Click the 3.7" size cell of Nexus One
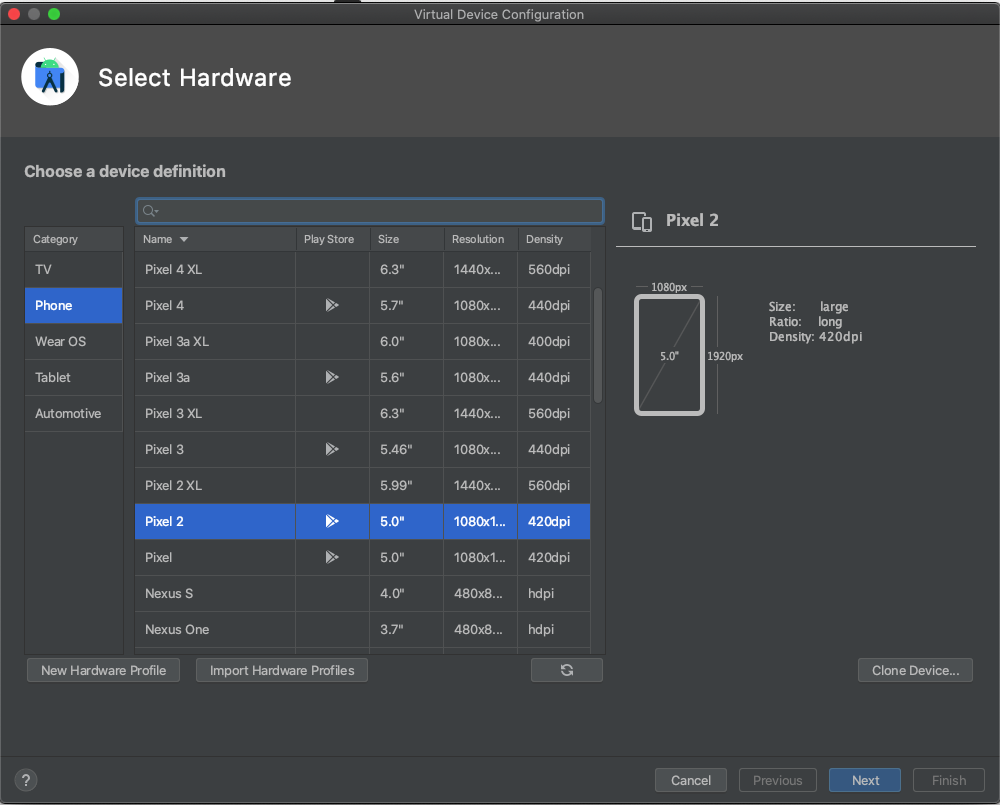The image size is (1000, 805). [x=406, y=630]
